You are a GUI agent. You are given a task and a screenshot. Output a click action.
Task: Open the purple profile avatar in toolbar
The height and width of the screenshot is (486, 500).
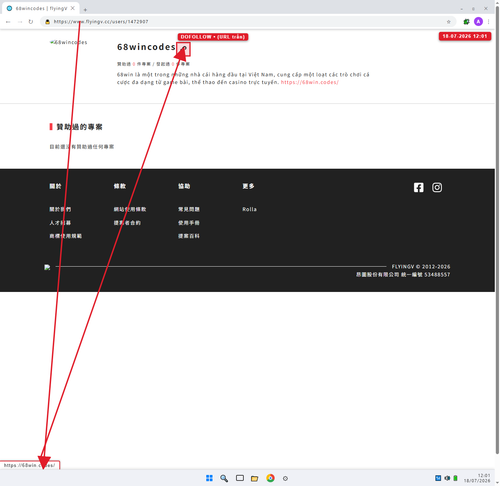(478, 22)
